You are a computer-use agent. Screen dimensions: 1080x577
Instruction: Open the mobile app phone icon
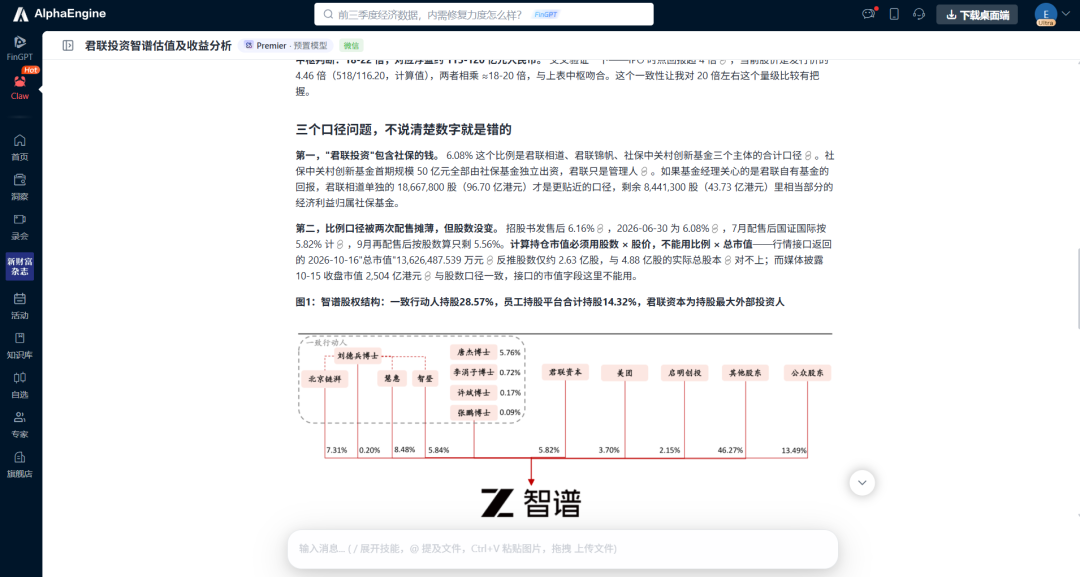click(894, 14)
